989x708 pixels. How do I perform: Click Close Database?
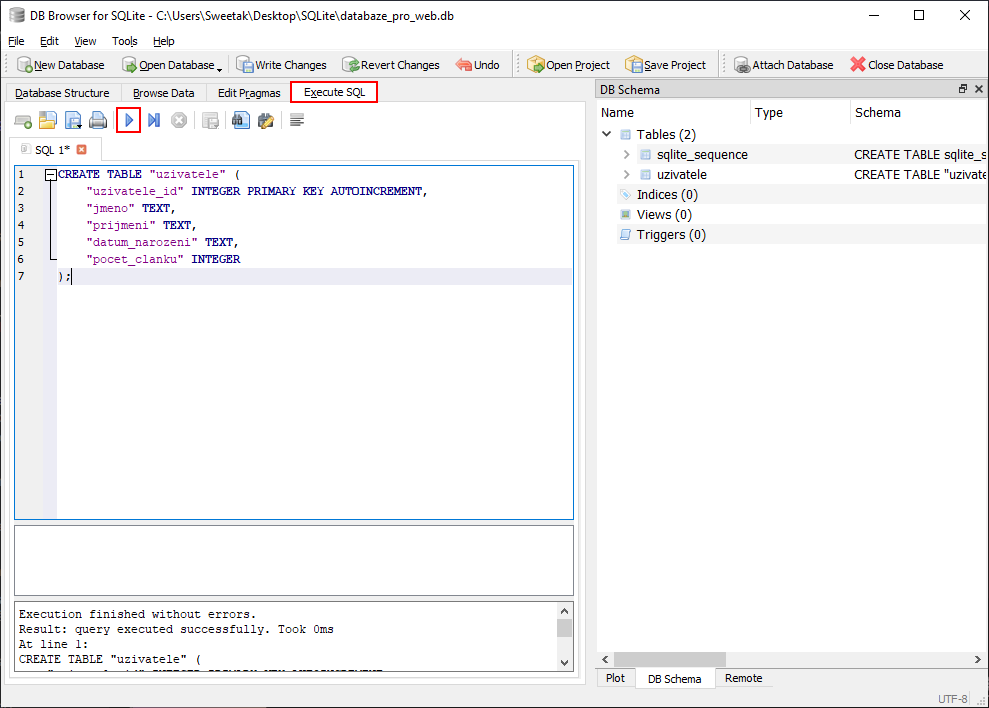coord(896,65)
